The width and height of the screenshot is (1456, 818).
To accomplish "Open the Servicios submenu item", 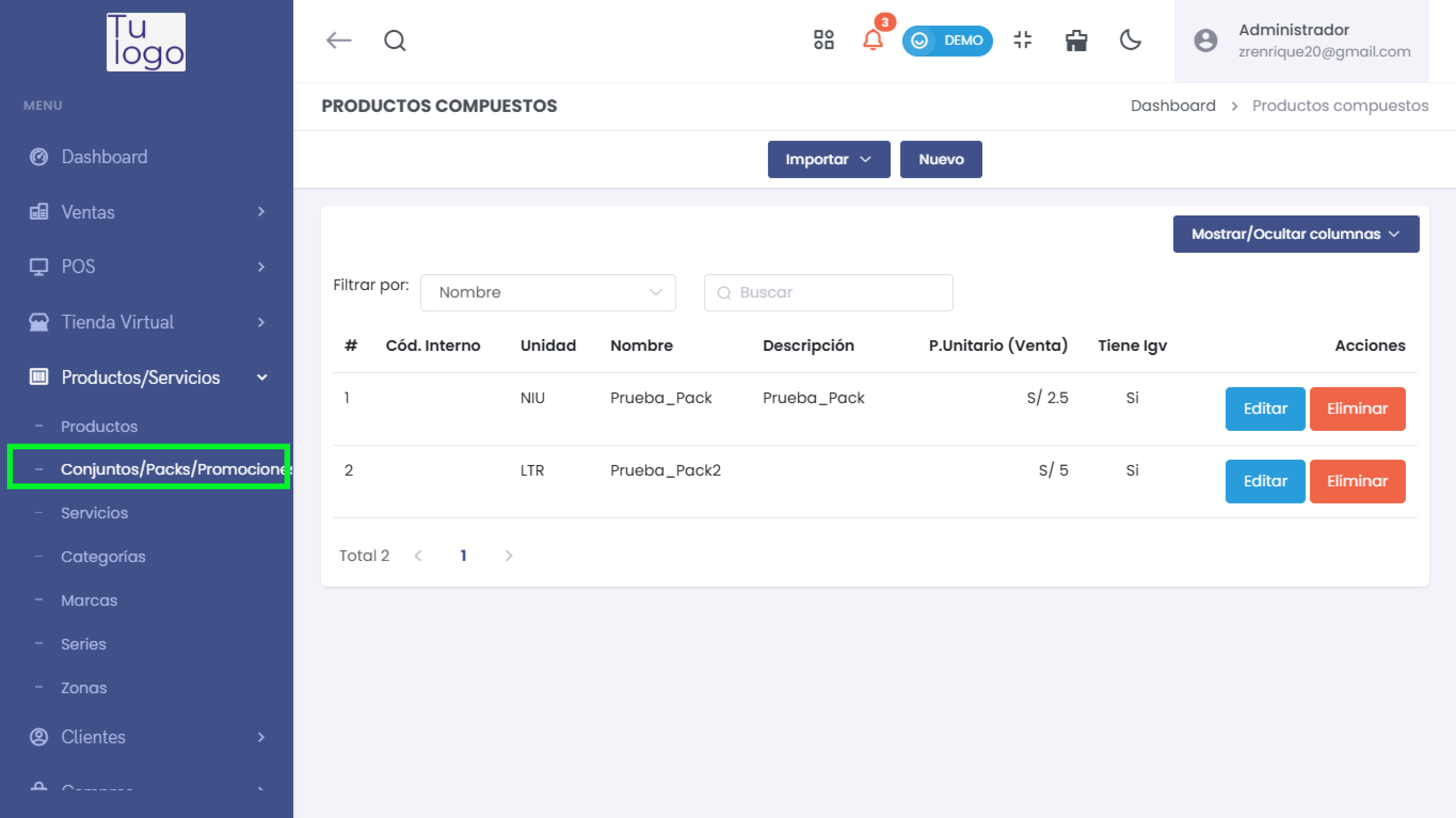I will pos(94,513).
